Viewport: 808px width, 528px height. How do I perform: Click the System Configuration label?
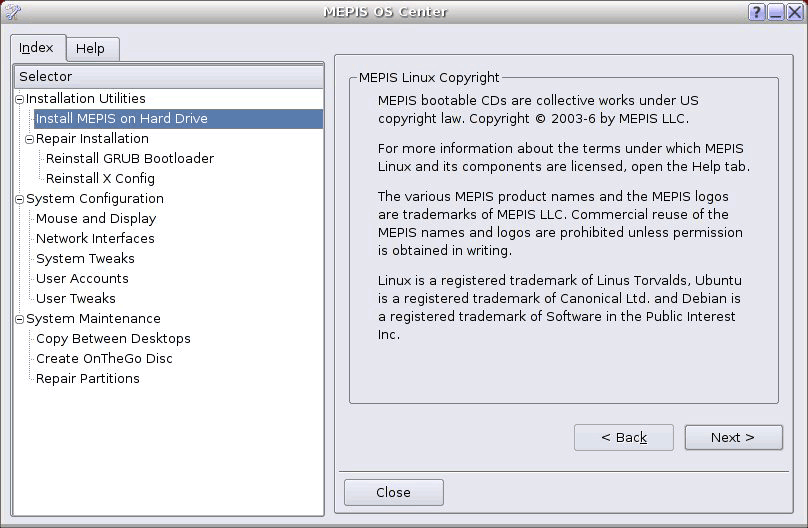(95, 199)
